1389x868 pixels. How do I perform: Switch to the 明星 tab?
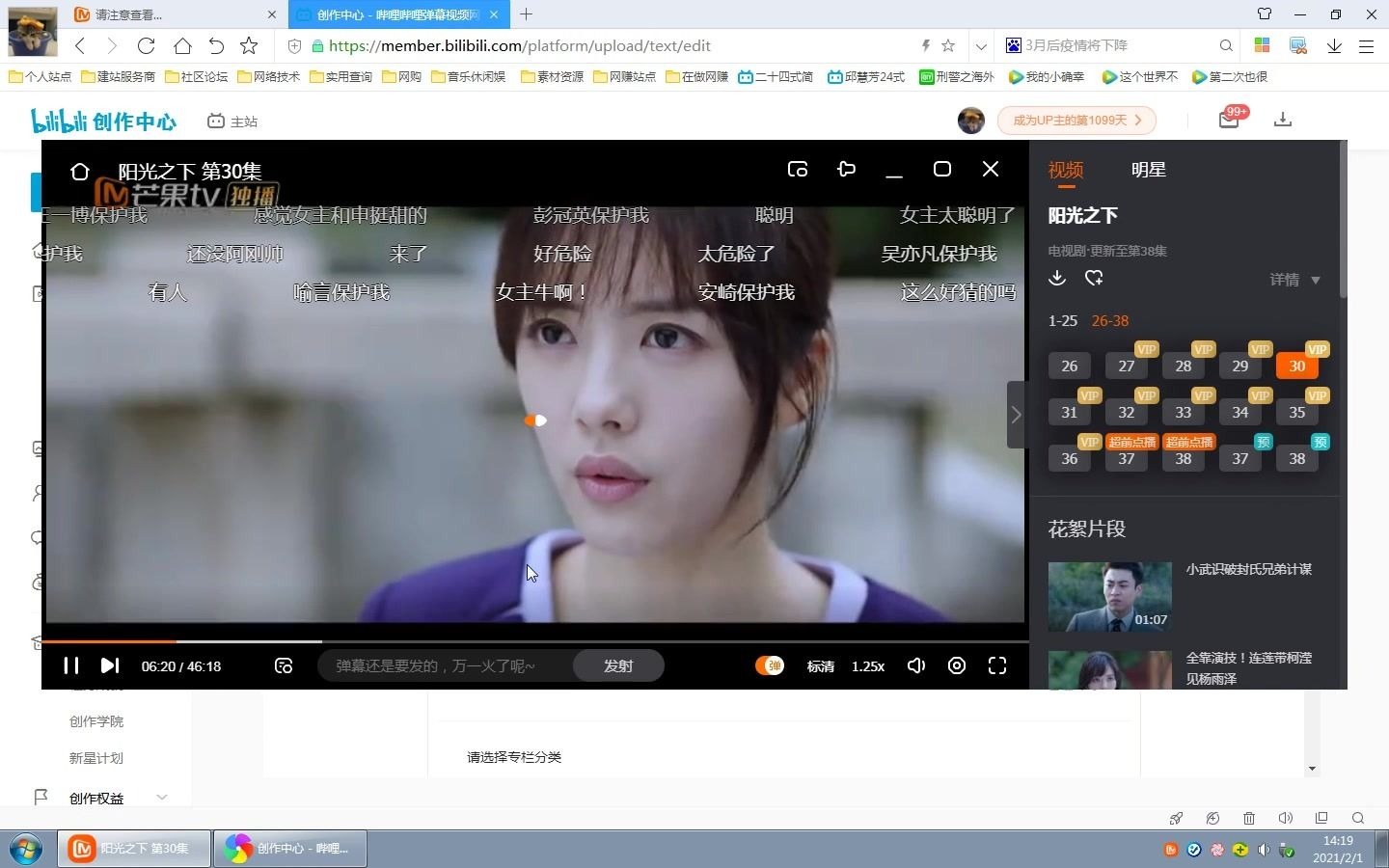[x=1149, y=170]
